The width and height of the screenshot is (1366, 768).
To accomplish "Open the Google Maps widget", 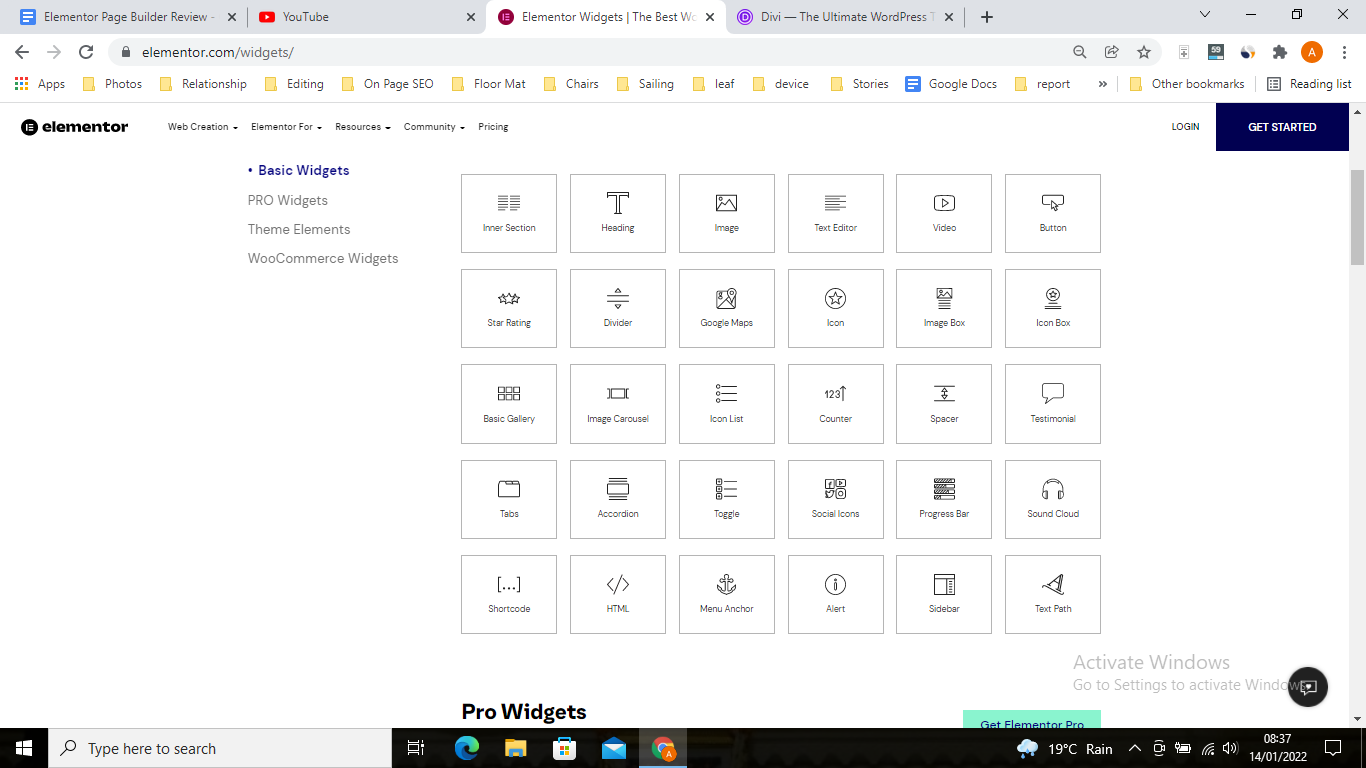I will tap(727, 308).
